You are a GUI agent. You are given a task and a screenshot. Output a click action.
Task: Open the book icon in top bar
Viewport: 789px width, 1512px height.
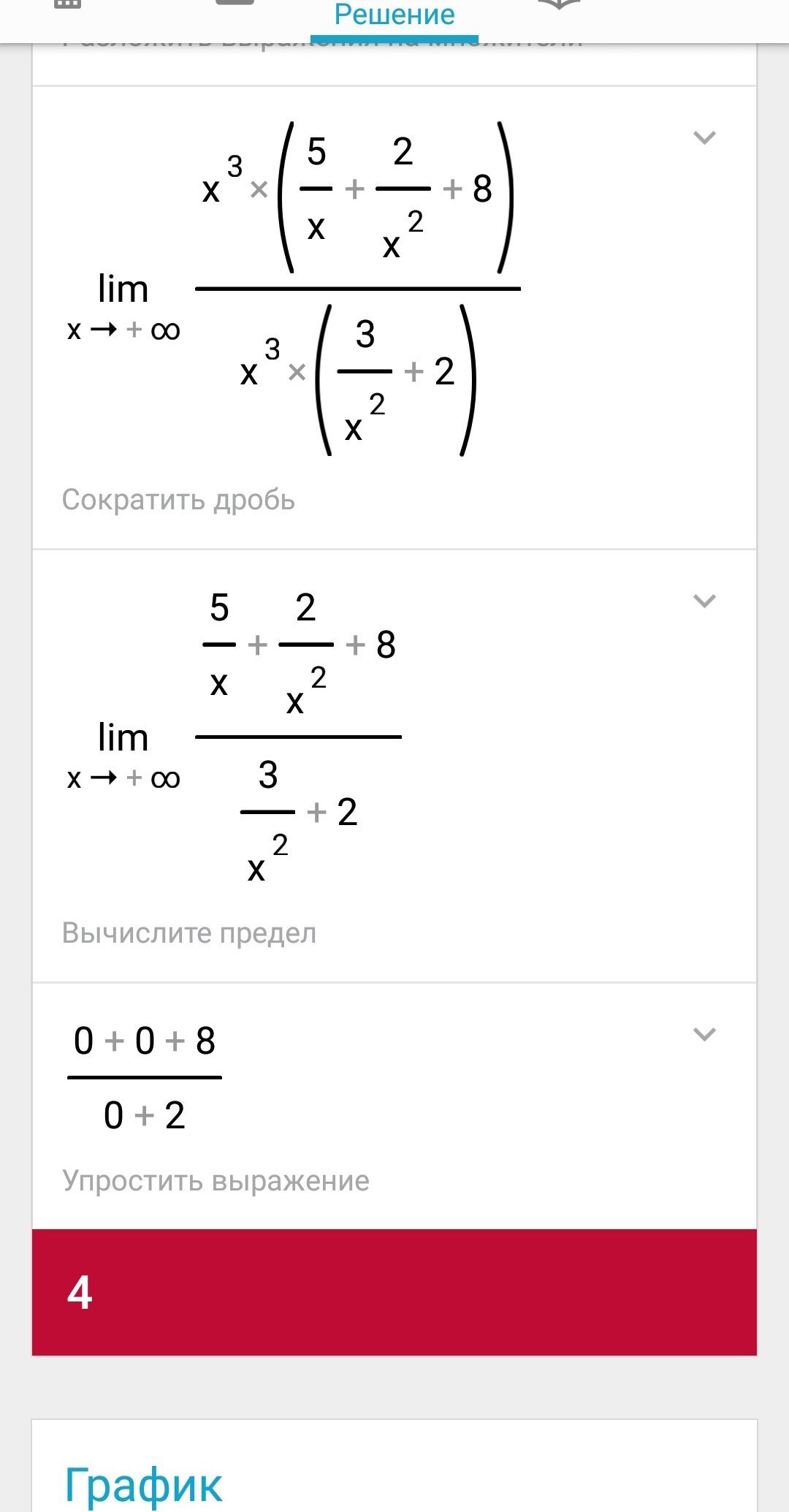[x=559, y=5]
